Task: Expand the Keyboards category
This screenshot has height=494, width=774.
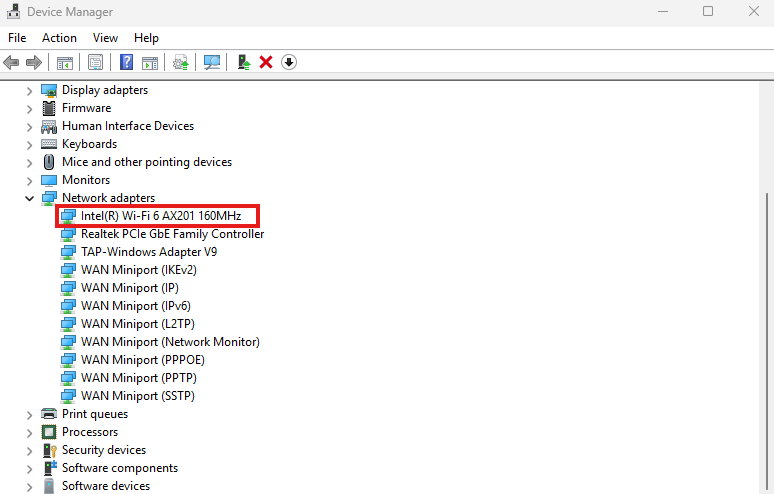Action: 29,144
